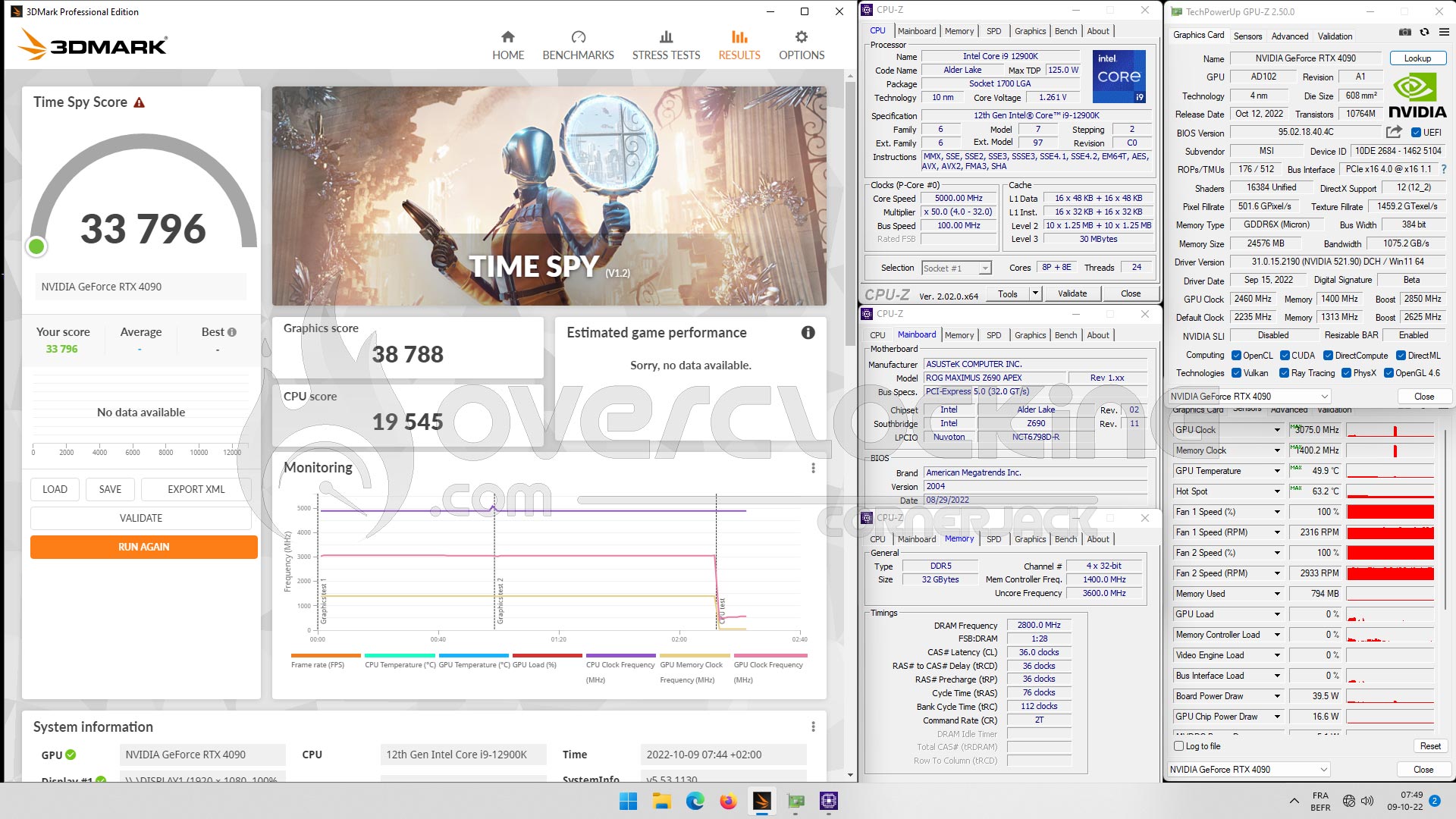Open the Windows Start menu

click(x=628, y=801)
